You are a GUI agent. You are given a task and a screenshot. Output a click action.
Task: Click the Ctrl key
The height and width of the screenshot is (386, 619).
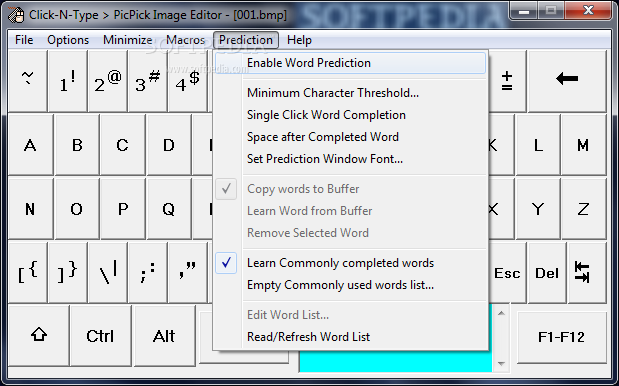100,336
